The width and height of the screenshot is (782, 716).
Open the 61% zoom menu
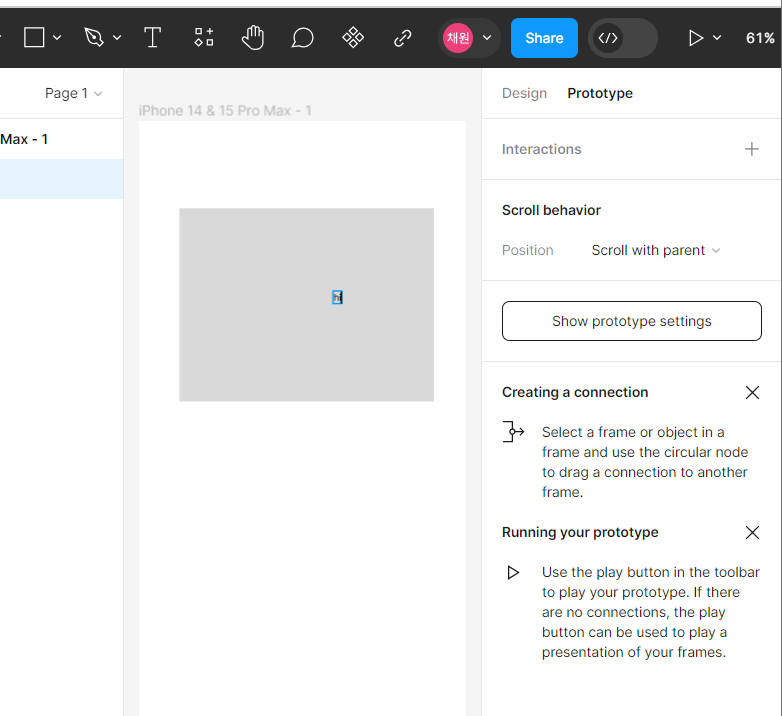pos(760,38)
